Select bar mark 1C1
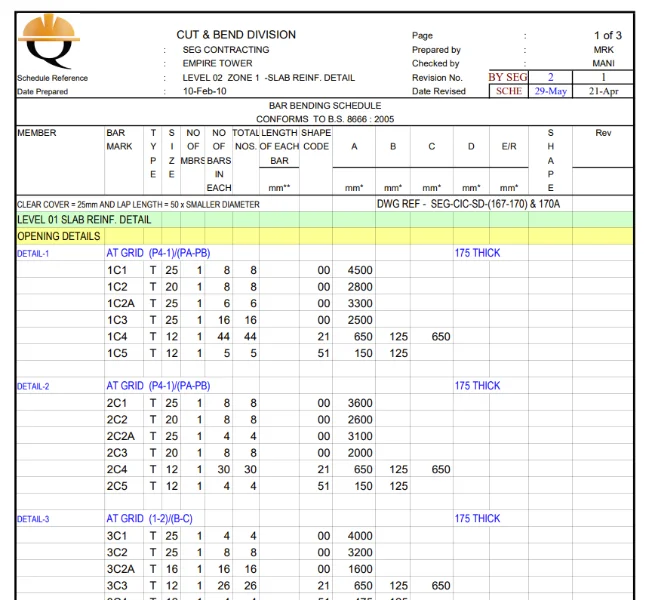652x600 pixels. (x=117, y=270)
